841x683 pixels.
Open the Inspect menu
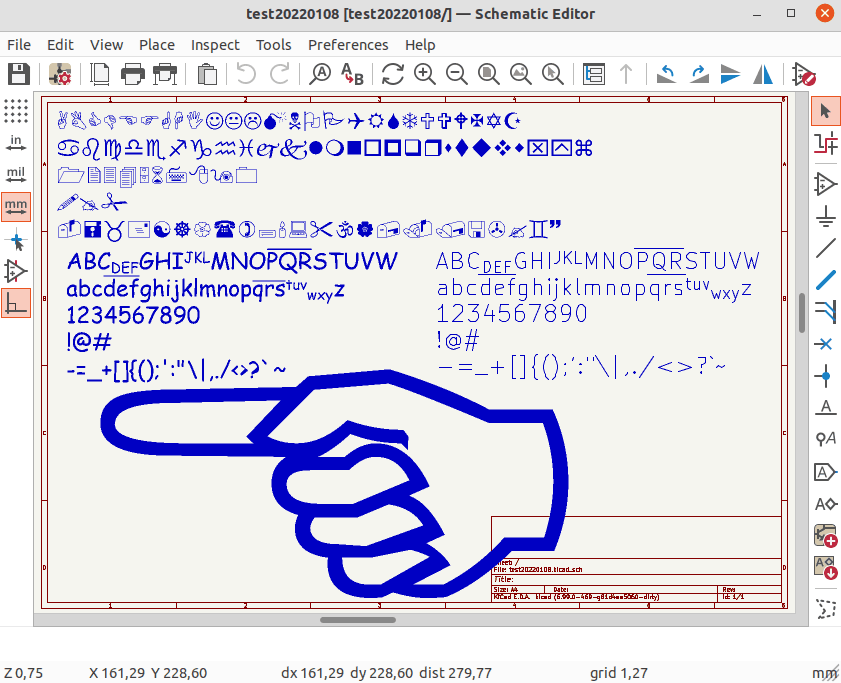(215, 45)
